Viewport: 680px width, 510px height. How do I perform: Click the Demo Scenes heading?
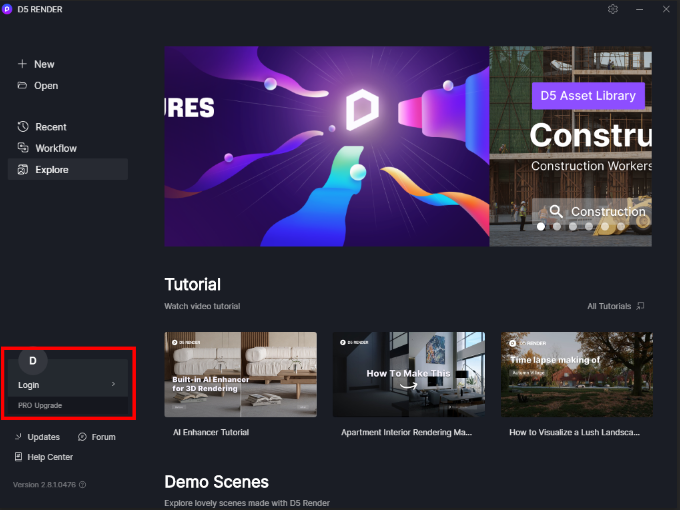pos(216,482)
